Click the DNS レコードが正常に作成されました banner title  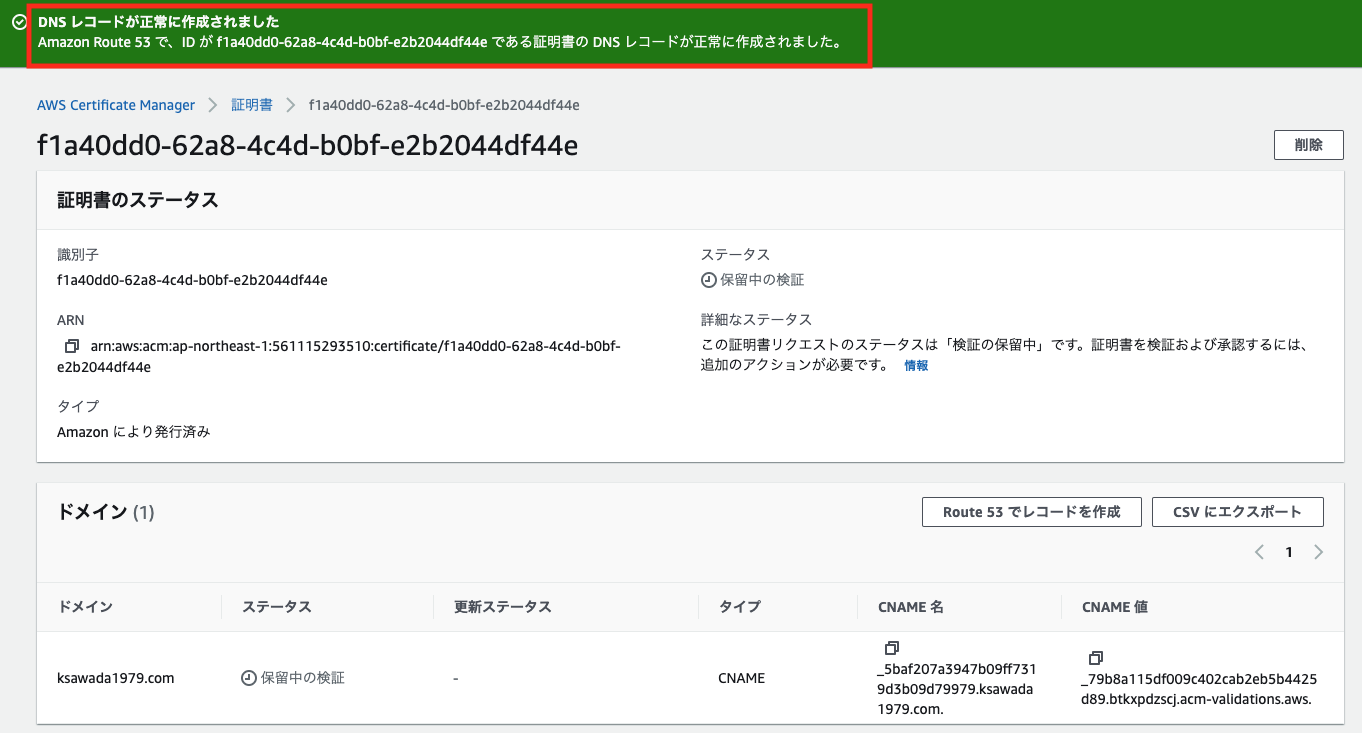pyautogui.click(x=159, y=22)
